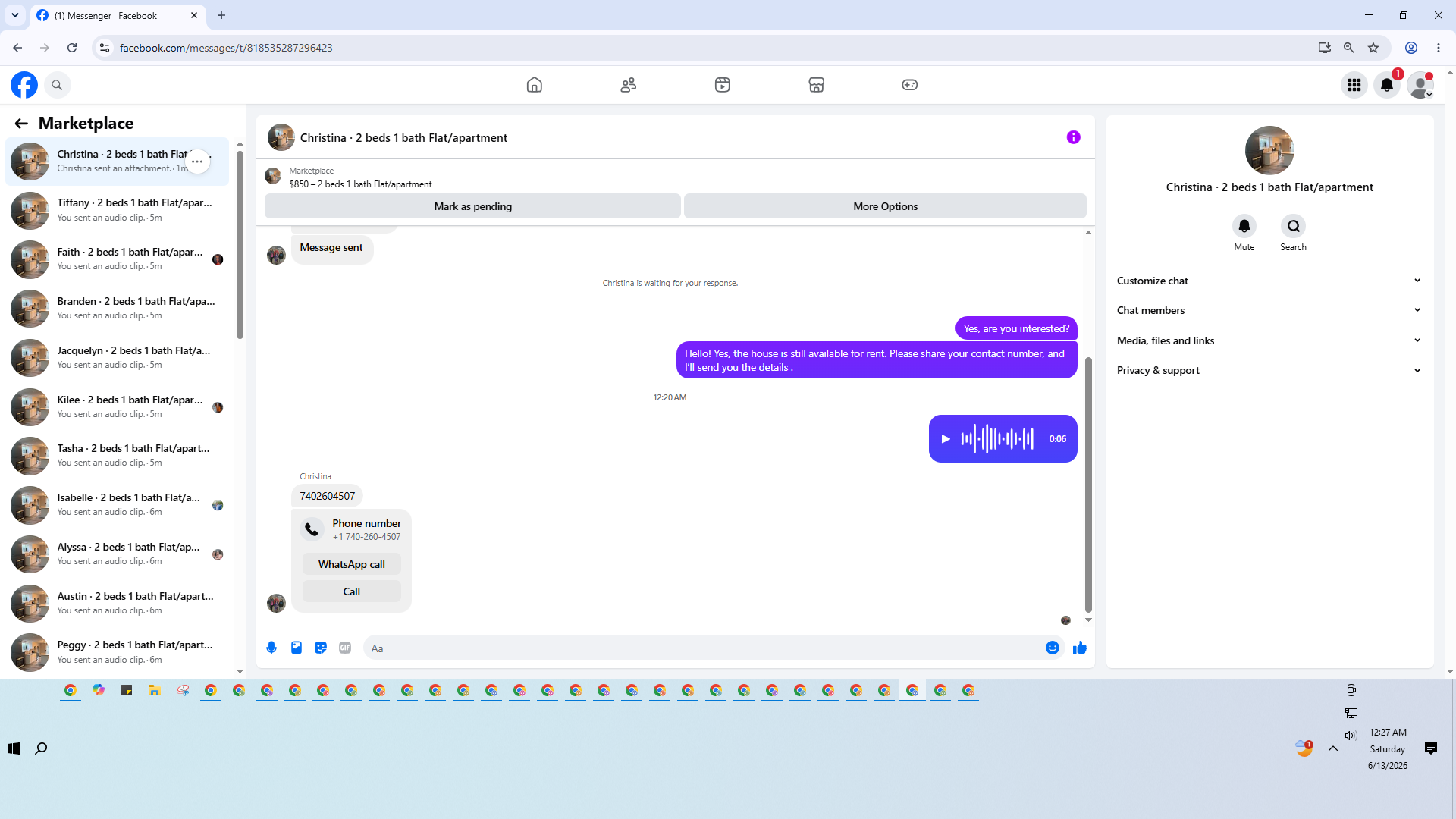1456x819 pixels.
Task: Choose a sticker icon in composer
Action: pyautogui.click(x=321, y=648)
